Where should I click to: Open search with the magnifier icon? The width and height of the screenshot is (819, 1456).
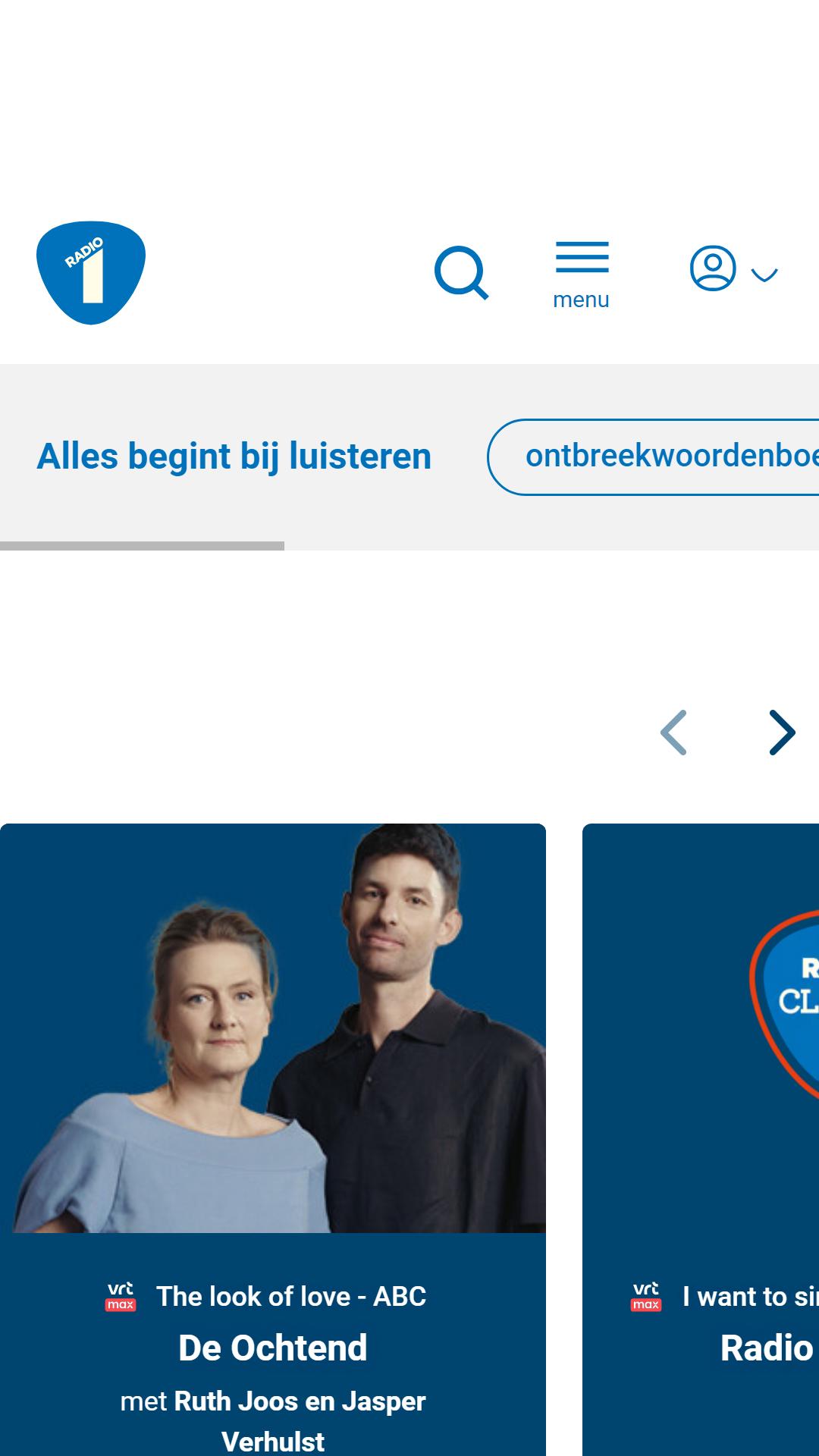(461, 273)
